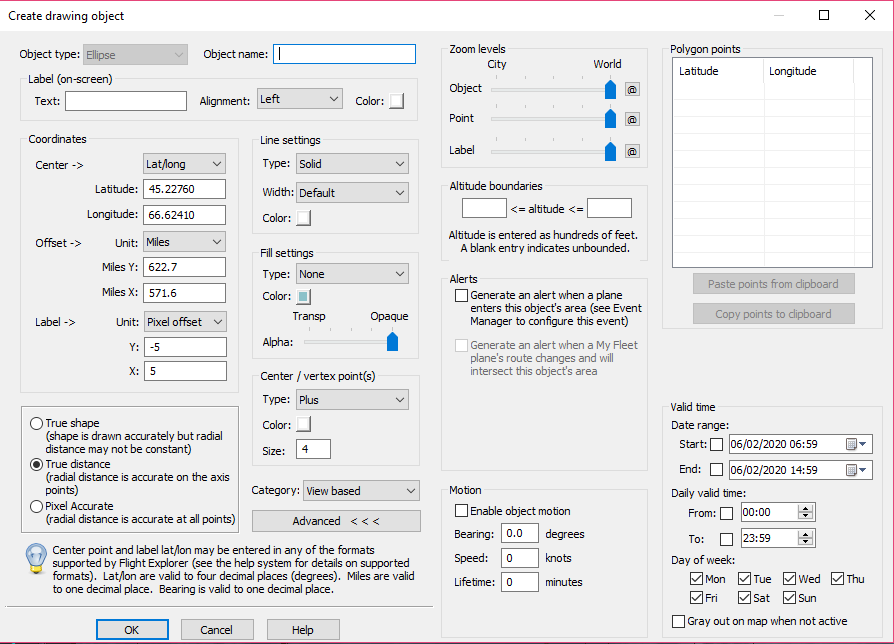This screenshot has height=644, width=894.
Task: Uncheck Thu day of week
Action: coord(838,579)
